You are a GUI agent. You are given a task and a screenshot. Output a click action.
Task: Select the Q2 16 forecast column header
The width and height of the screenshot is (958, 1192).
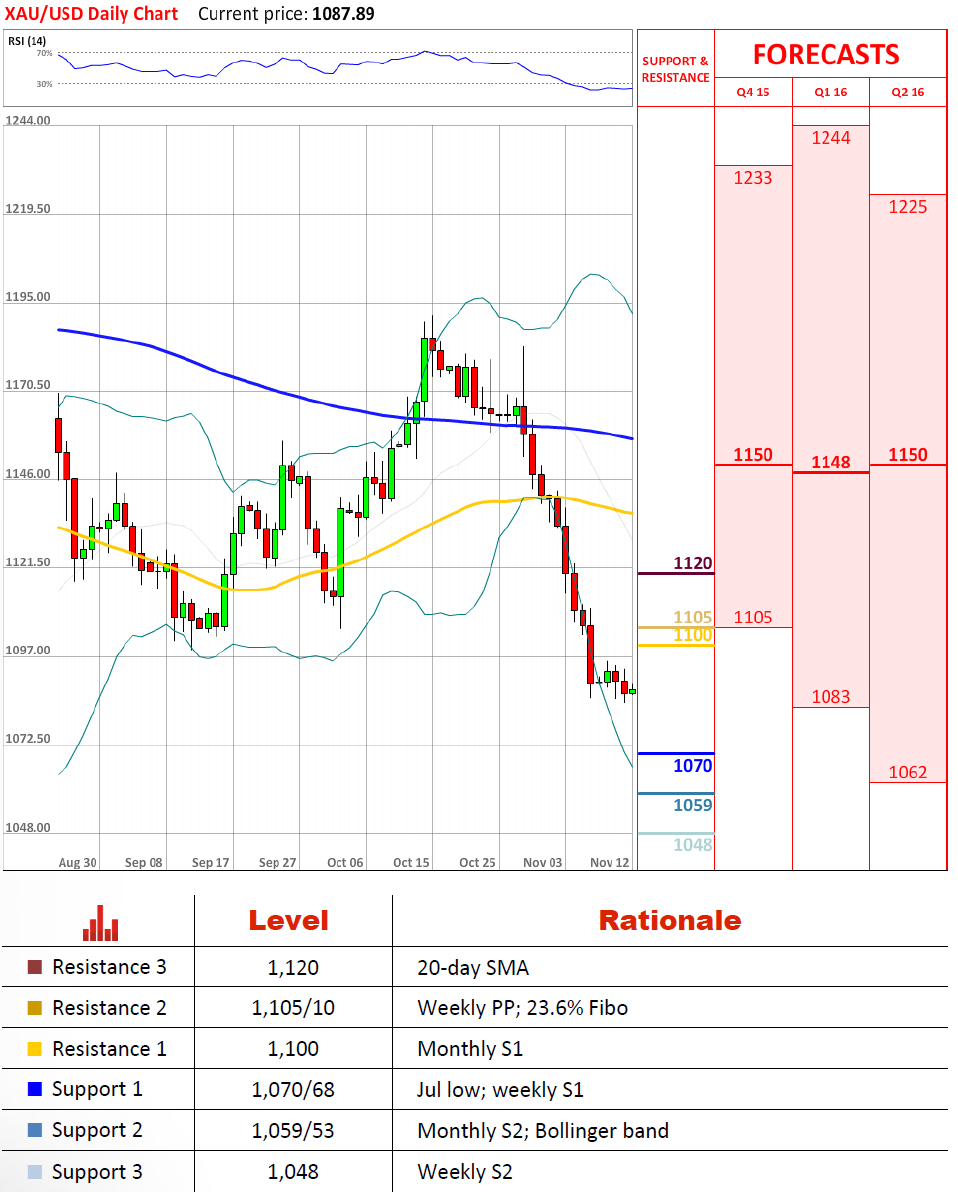908,92
